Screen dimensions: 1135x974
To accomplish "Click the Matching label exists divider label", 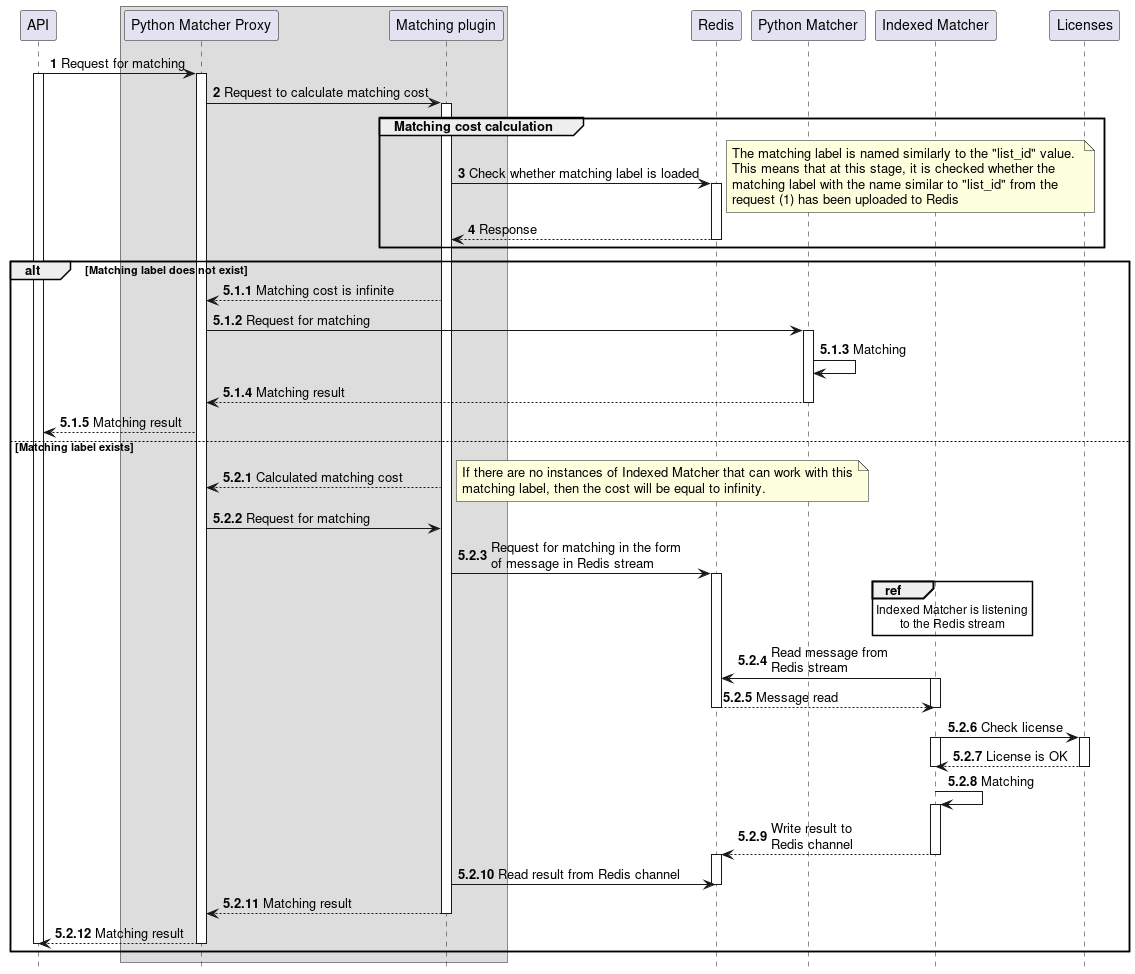I will (x=73, y=447).
